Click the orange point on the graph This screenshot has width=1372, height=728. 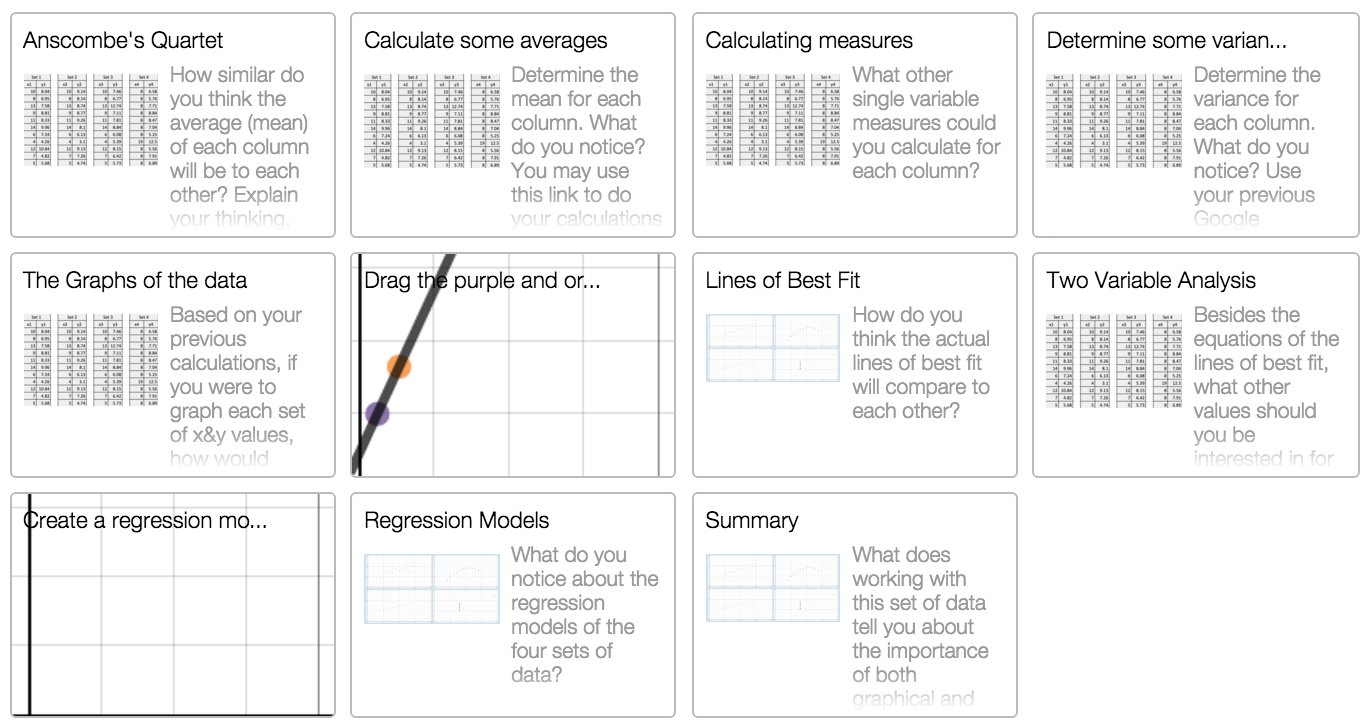point(399,366)
